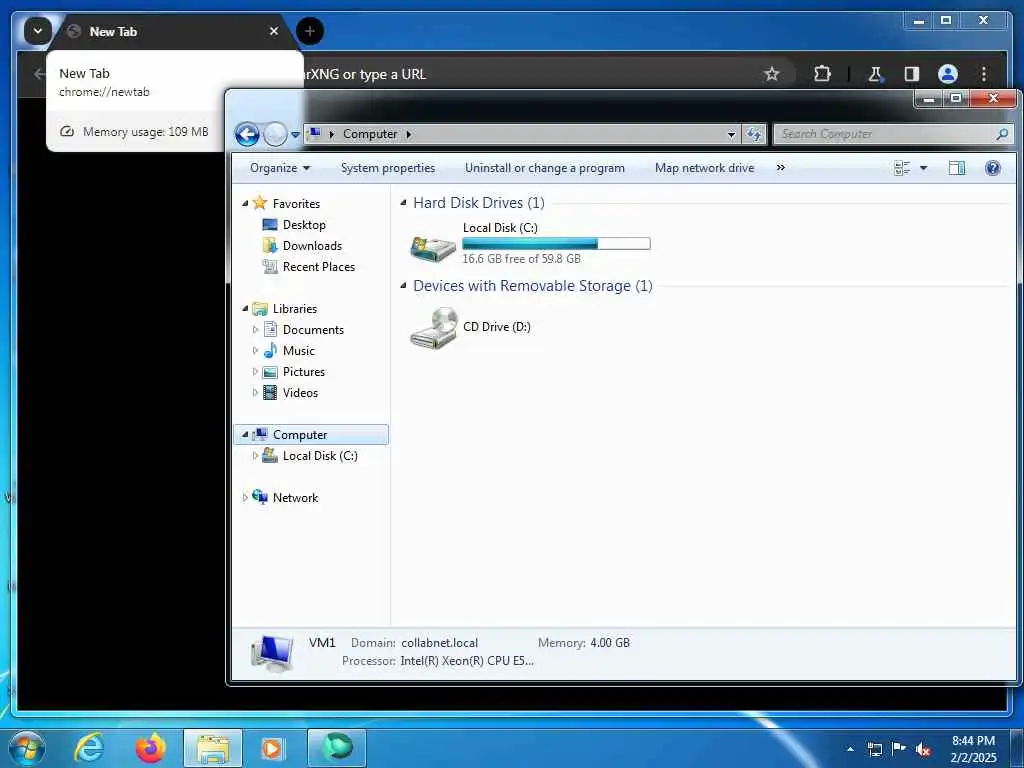Close the New Tab tab in Chrome
The image size is (1024, 768).
[274, 31]
